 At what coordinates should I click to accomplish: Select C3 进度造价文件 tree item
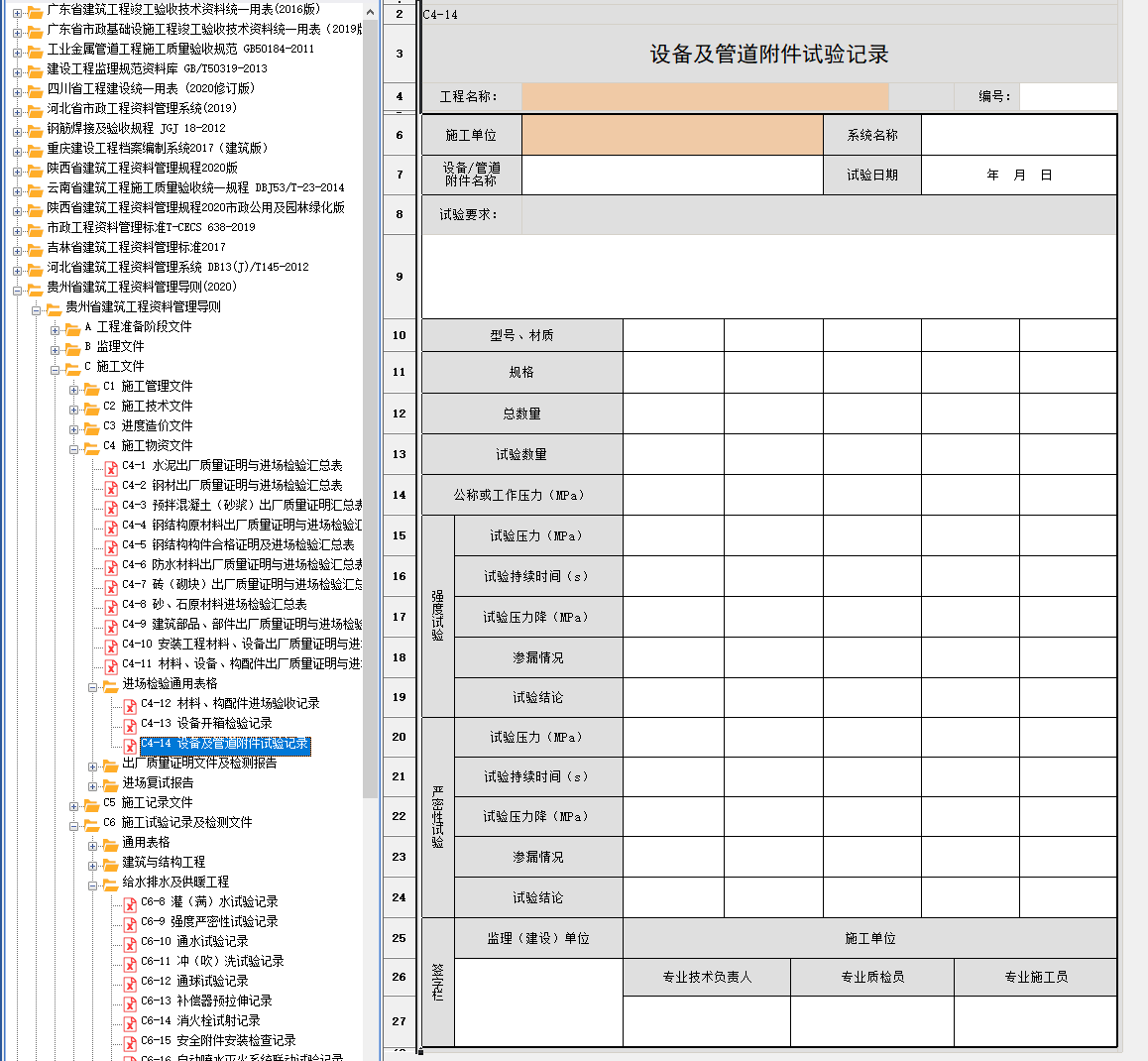tap(148, 425)
